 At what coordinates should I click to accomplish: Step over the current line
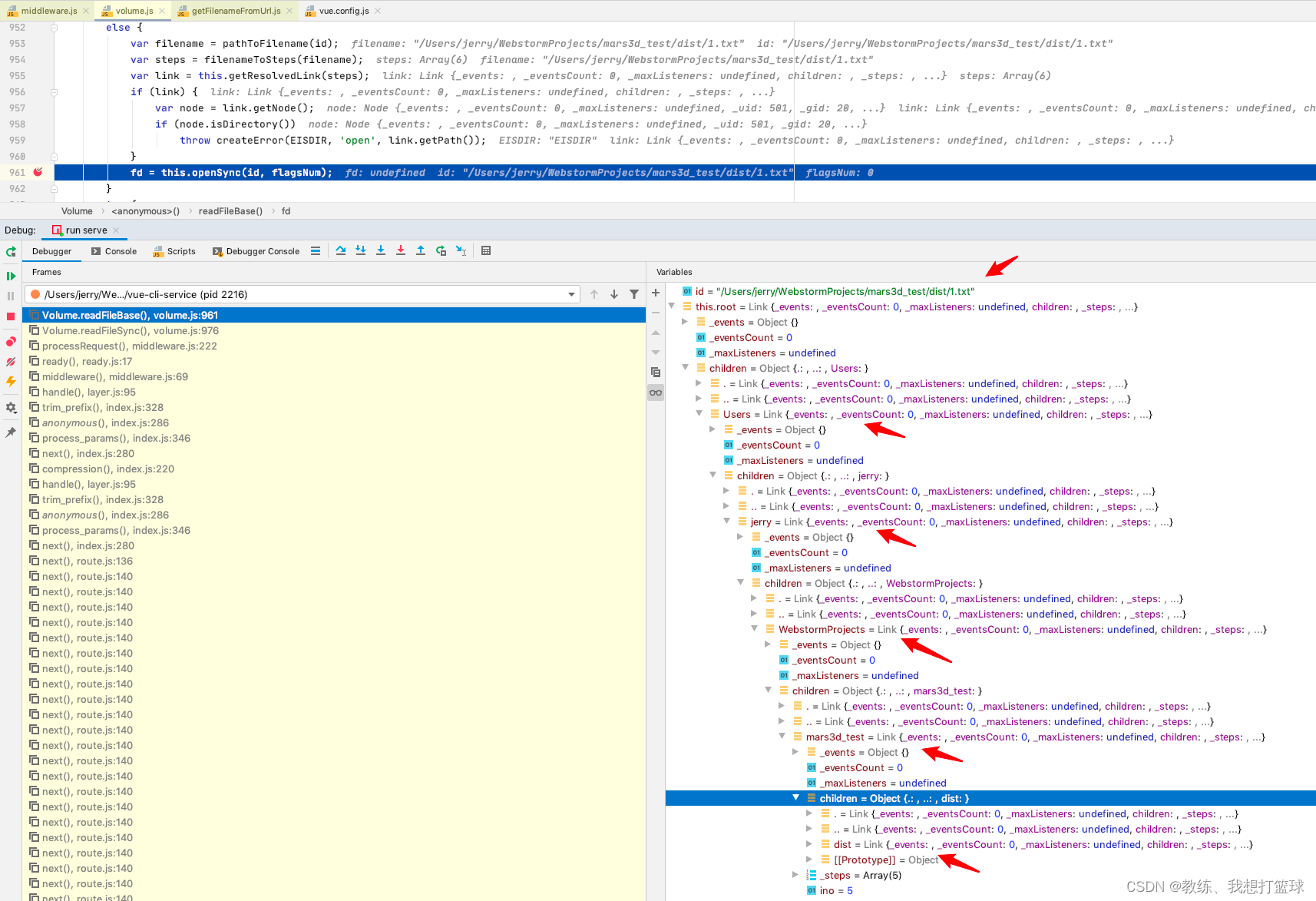coord(341,251)
